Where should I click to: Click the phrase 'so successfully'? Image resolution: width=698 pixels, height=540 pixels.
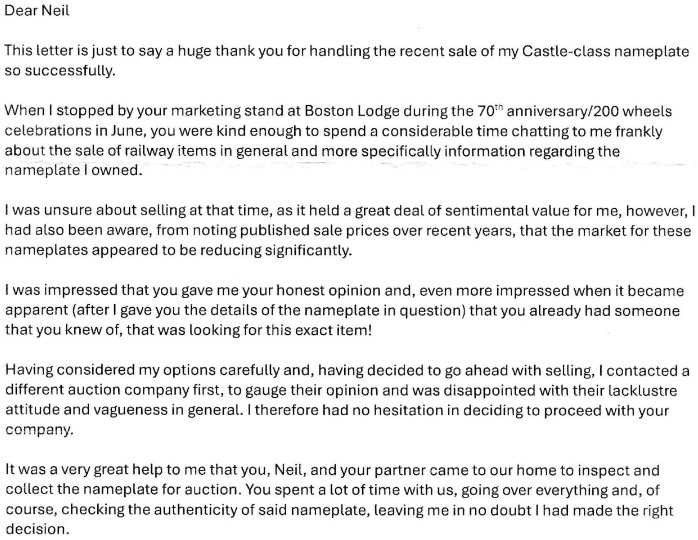(60, 71)
